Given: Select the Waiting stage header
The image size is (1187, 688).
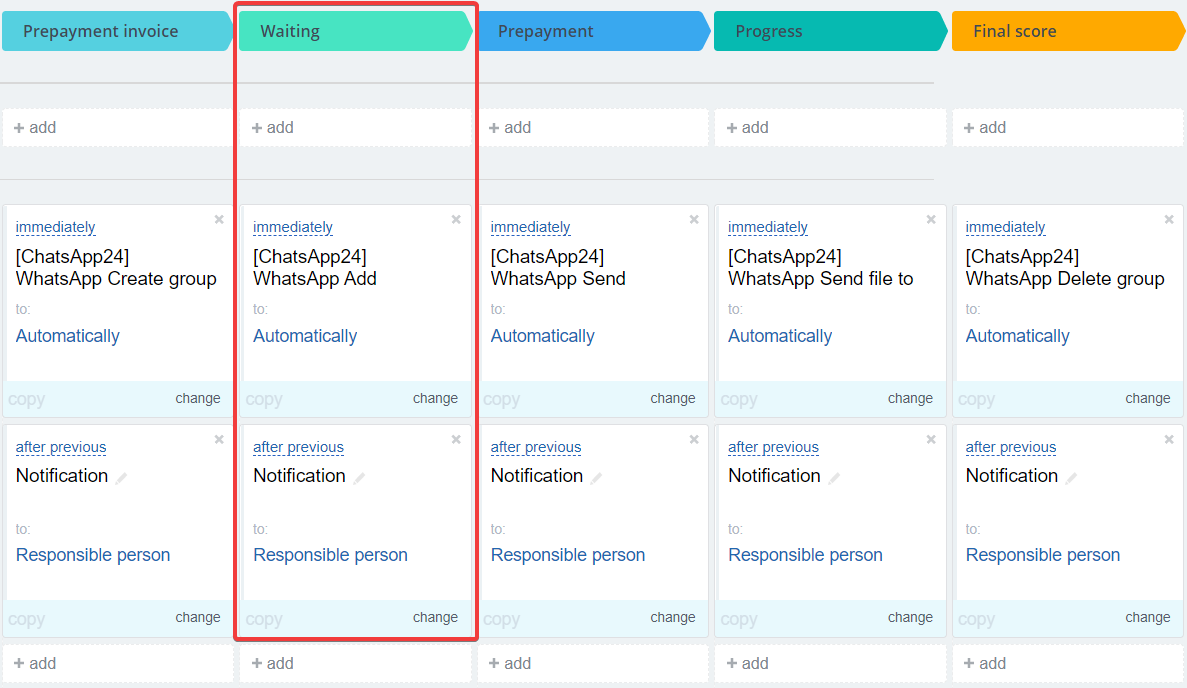Looking at the screenshot, I should pyautogui.click(x=355, y=31).
